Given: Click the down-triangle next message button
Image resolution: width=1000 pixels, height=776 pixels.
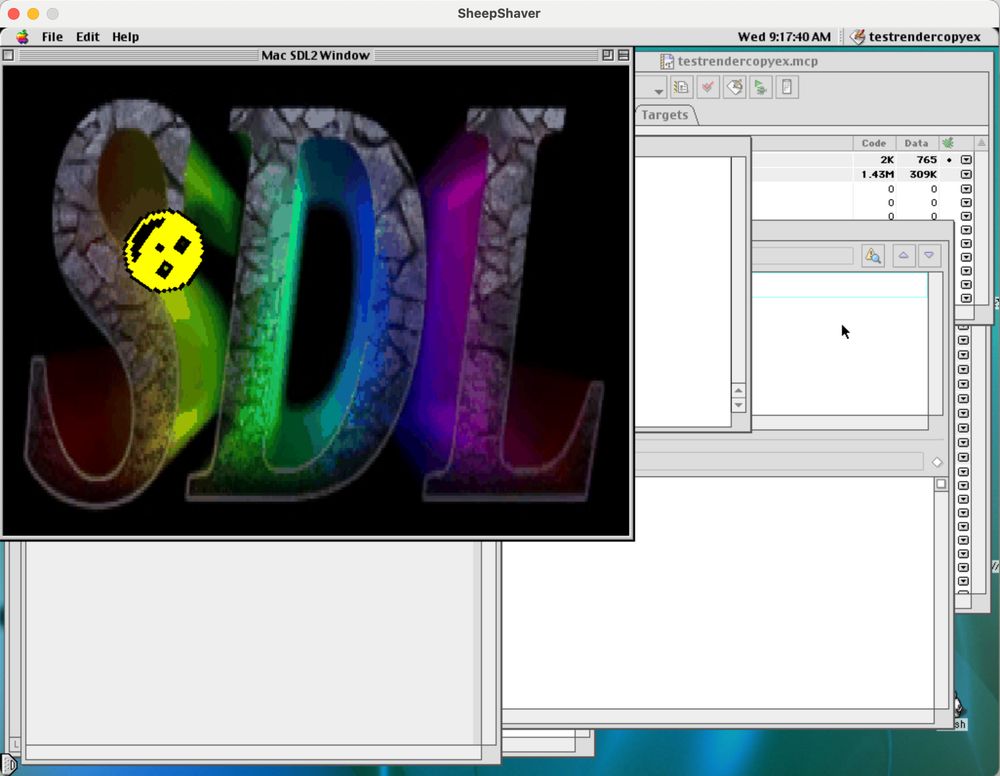Looking at the screenshot, I should [929, 255].
